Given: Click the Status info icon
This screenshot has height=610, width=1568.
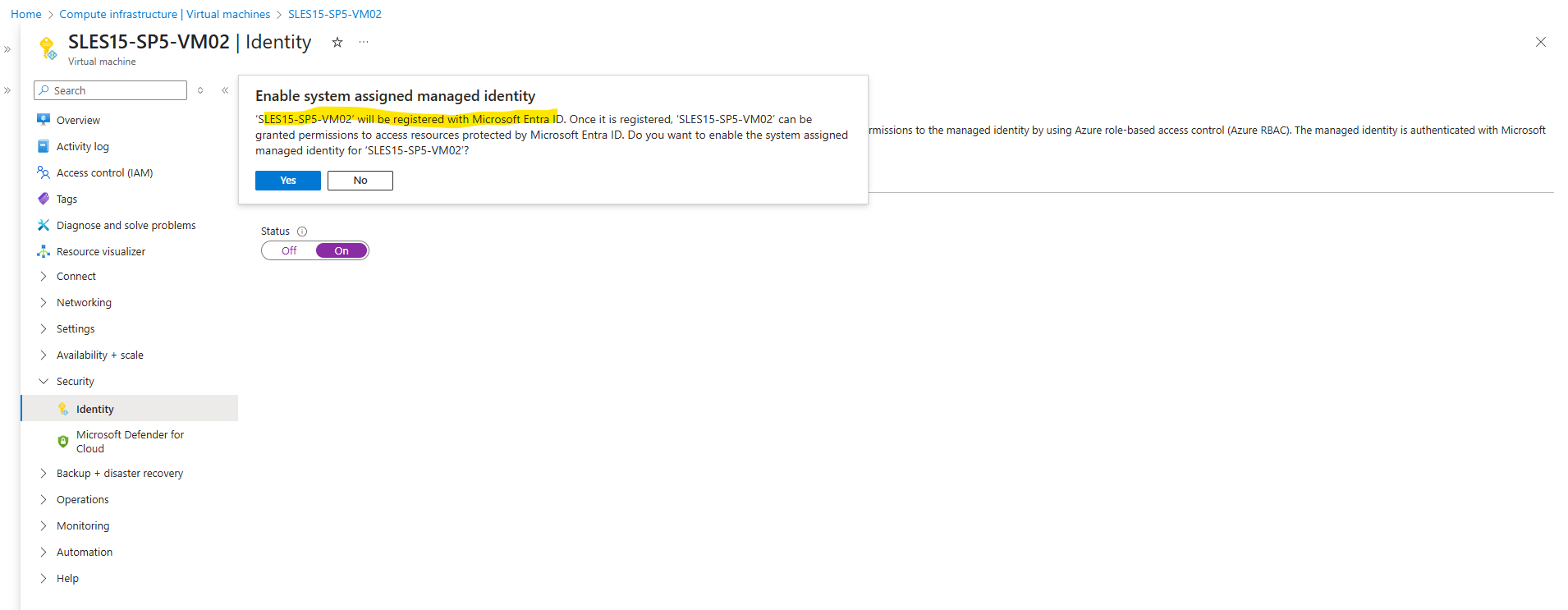Looking at the screenshot, I should 302,232.
